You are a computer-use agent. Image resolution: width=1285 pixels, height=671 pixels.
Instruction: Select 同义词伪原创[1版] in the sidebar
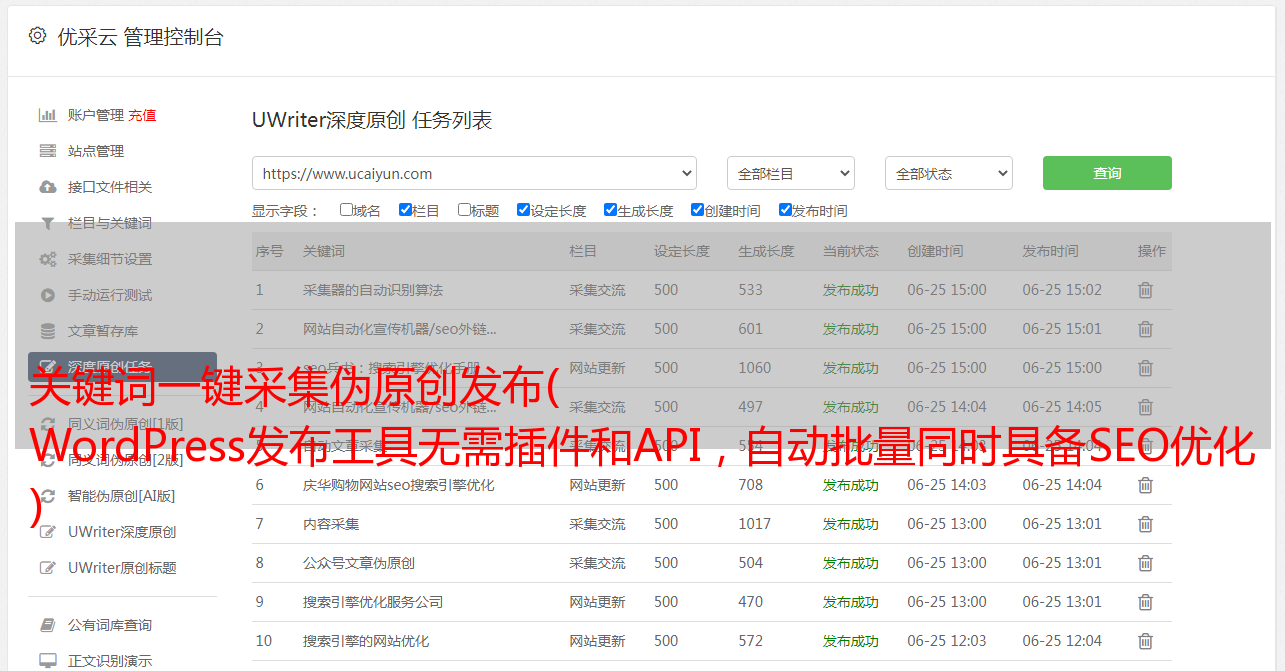(x=126, y=423)
